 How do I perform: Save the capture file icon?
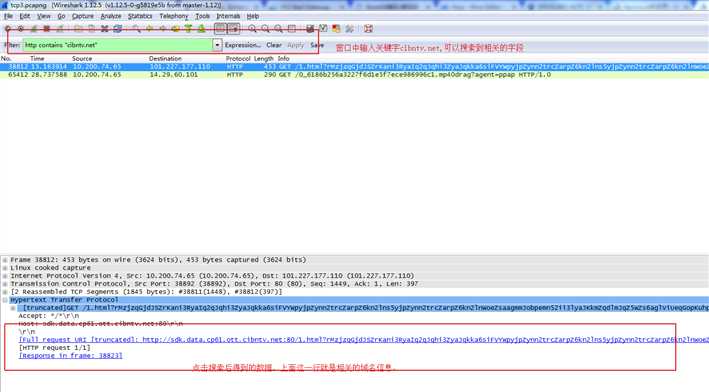tap(91, 28)
